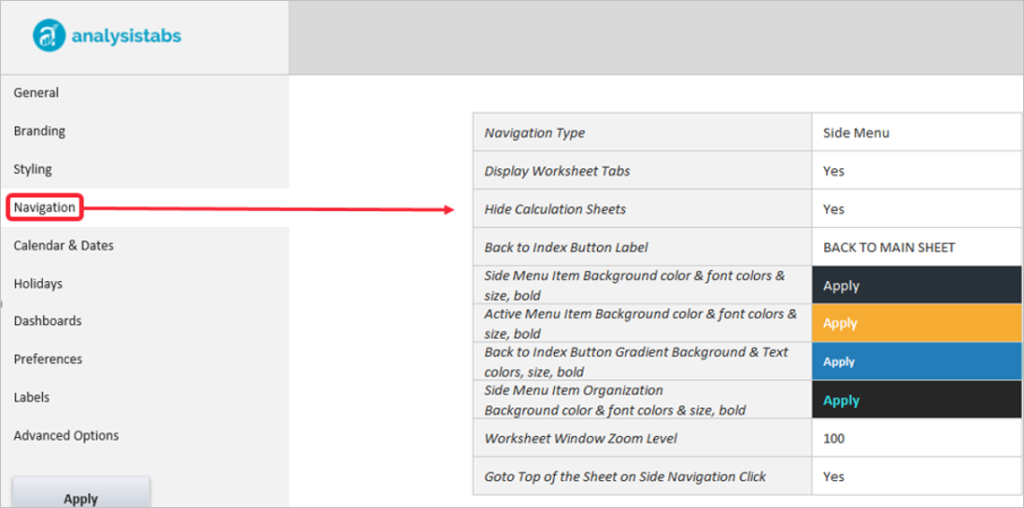Select the Navigation menu item
1024x508 pixels.
44,208
